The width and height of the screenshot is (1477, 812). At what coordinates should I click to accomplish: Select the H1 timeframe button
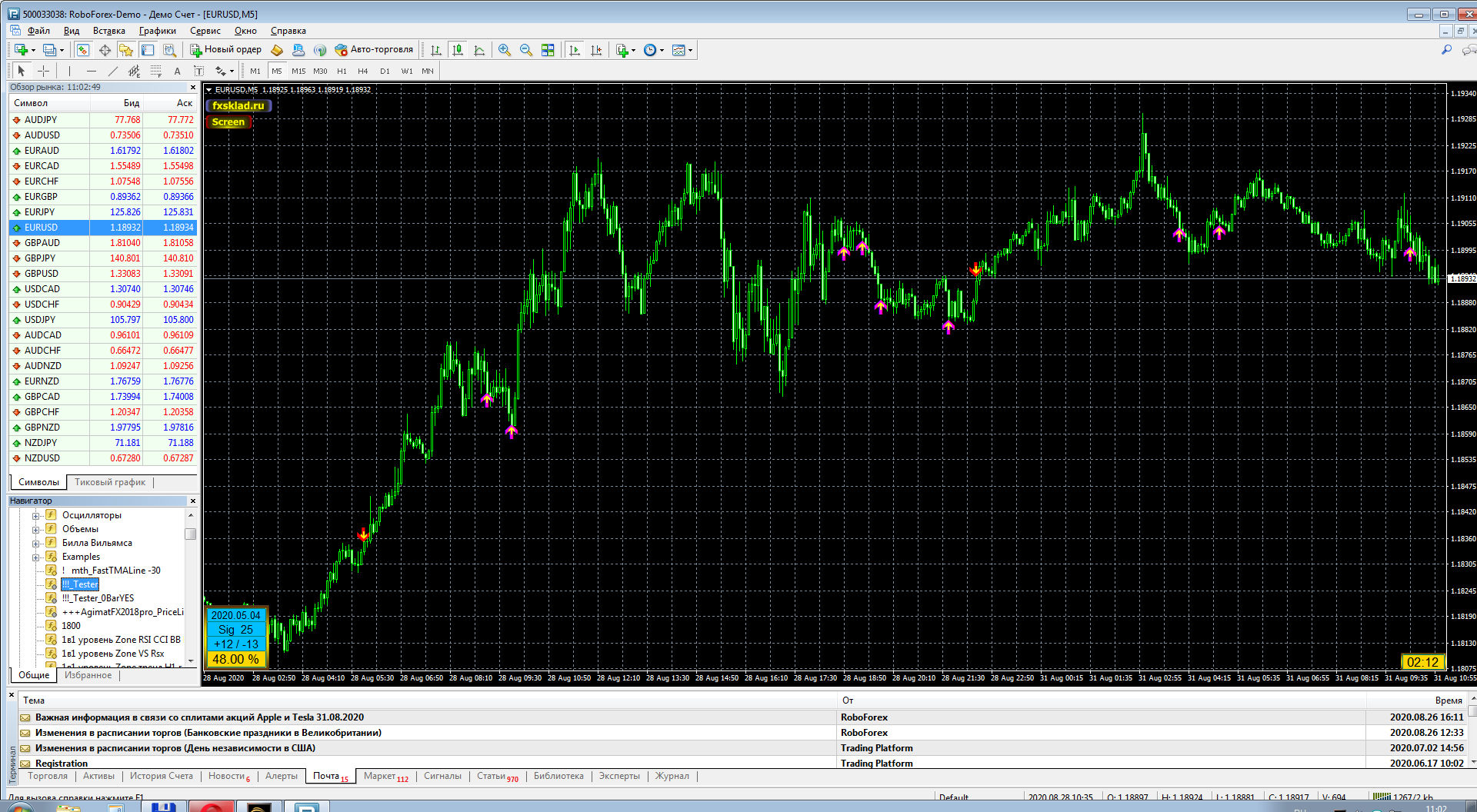pos(342,71)
